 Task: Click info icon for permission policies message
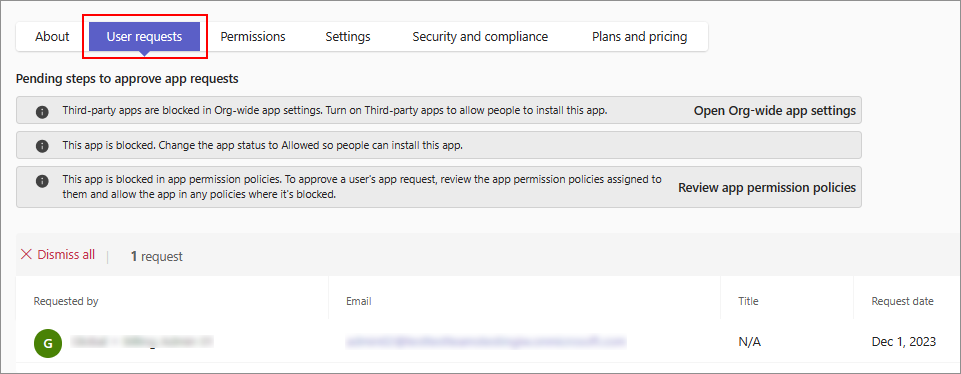[42, 181]
